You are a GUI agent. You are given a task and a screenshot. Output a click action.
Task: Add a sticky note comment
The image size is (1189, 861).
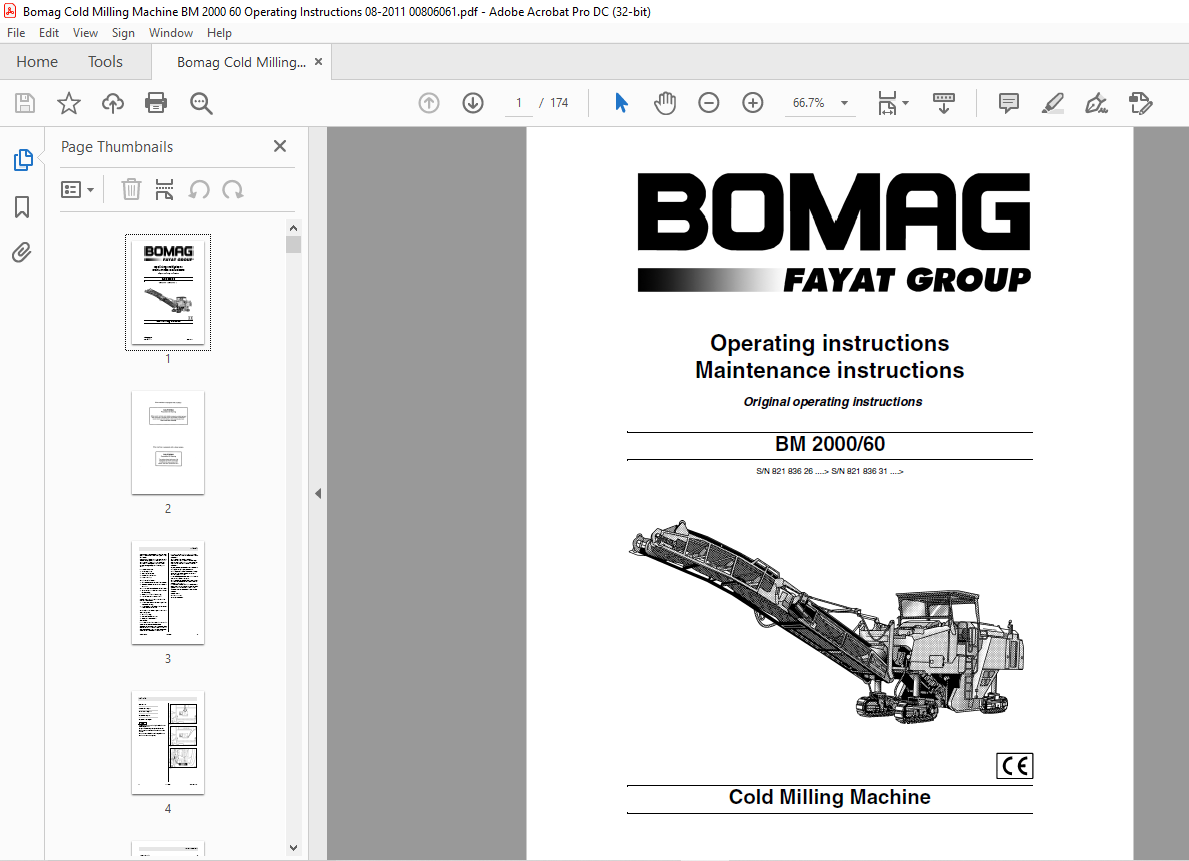click(x=1009, y=103)
